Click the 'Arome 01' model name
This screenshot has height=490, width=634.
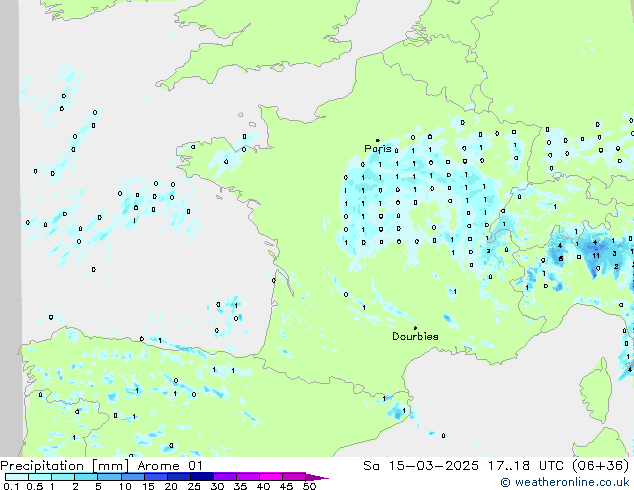pyautogui.click(x=170, y=466)
